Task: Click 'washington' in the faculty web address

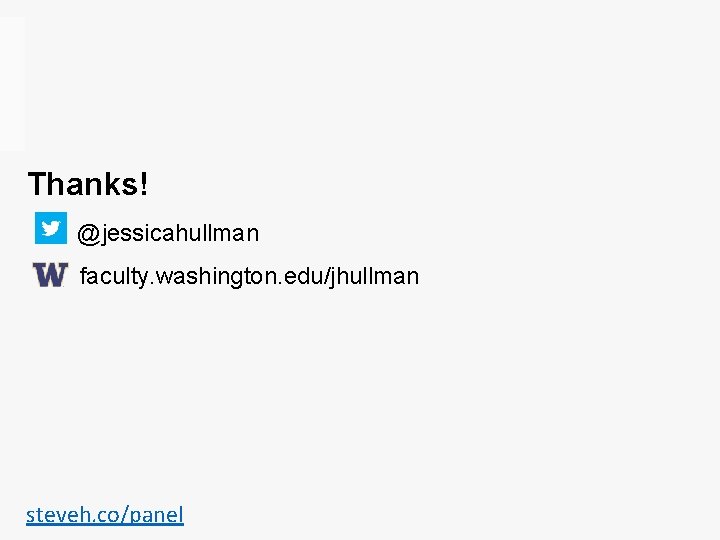Action: pos(216,277)
